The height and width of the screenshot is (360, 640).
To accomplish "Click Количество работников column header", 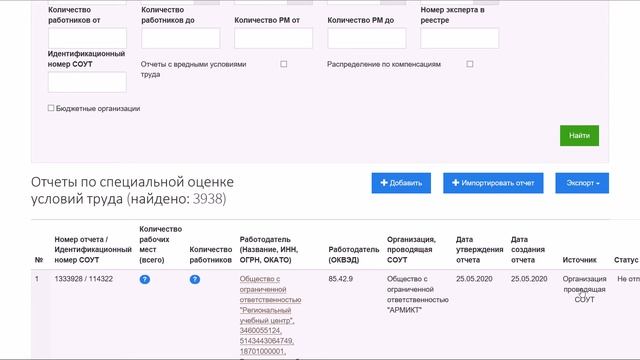I will (211, 255).
